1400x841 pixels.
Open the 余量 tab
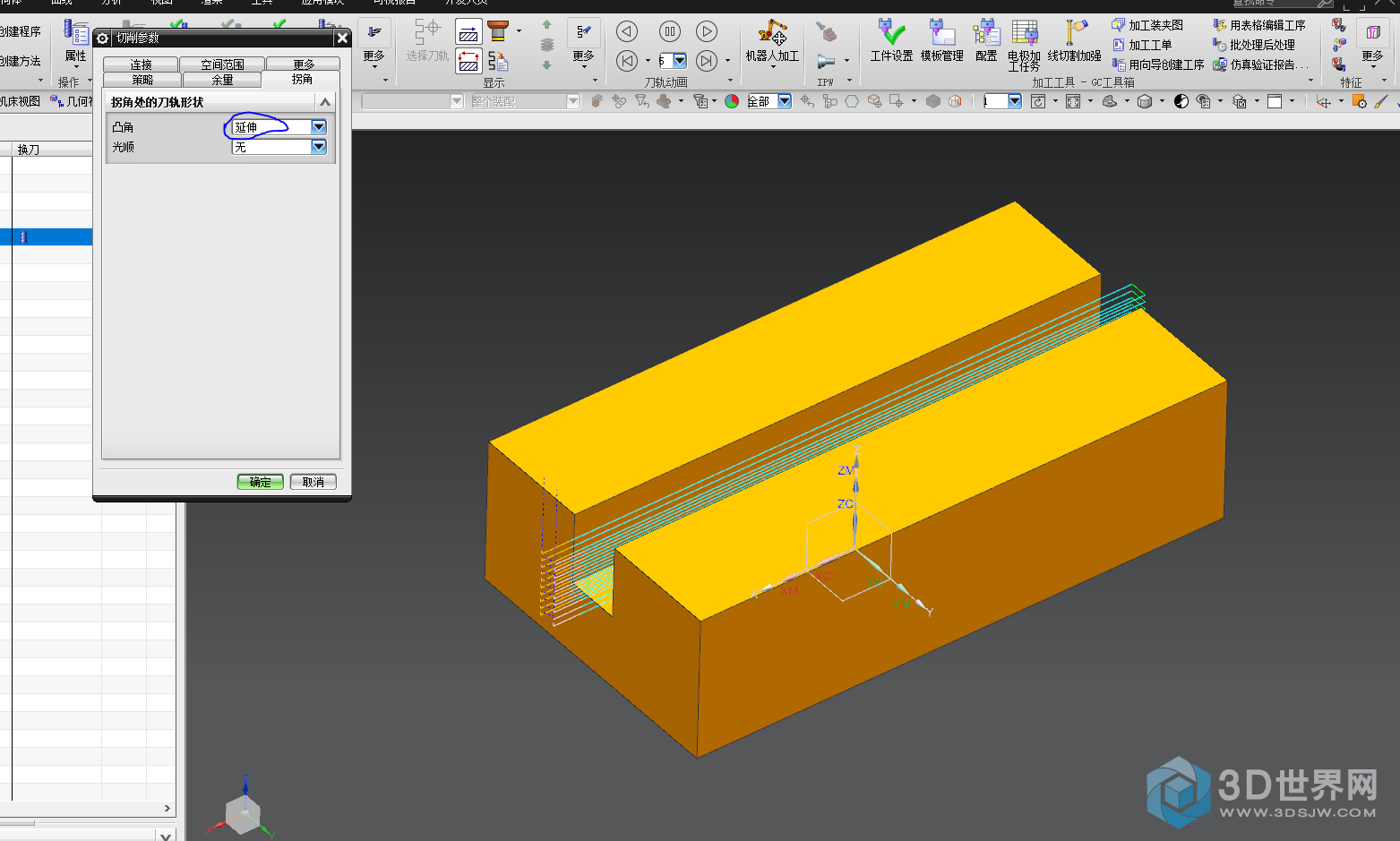pyautogui.click(x=222, y=80)
